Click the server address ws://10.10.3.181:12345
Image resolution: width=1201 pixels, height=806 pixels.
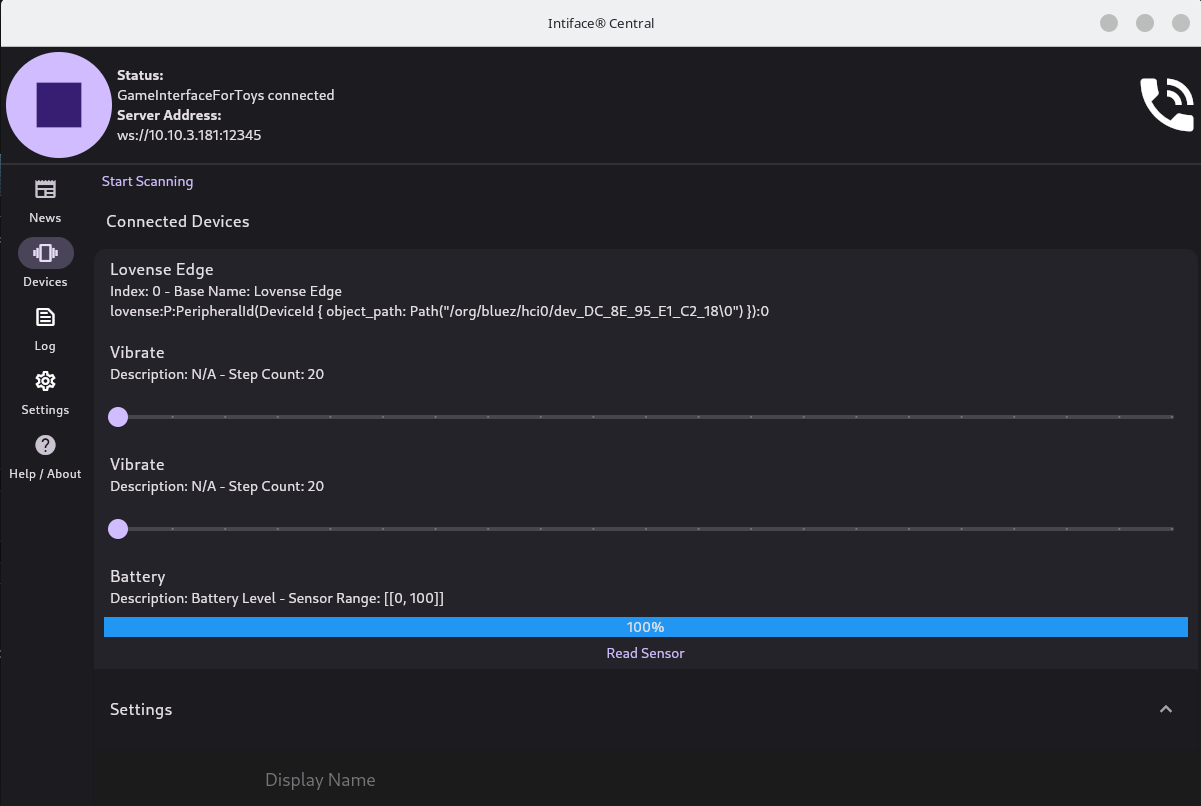click(189, 135)
